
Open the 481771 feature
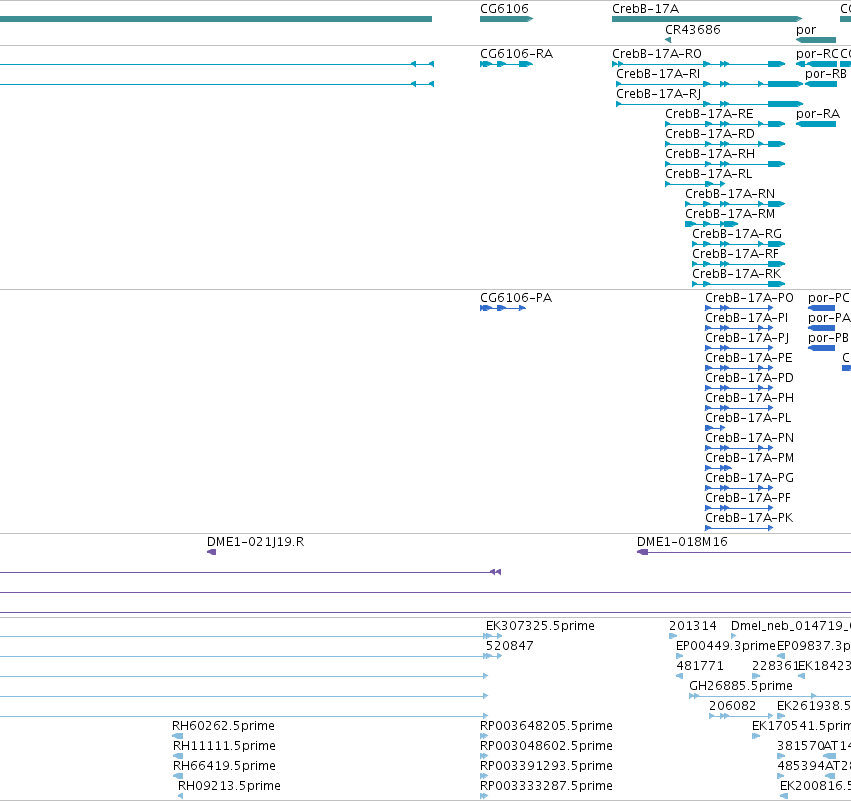click(x=700, y=666)
